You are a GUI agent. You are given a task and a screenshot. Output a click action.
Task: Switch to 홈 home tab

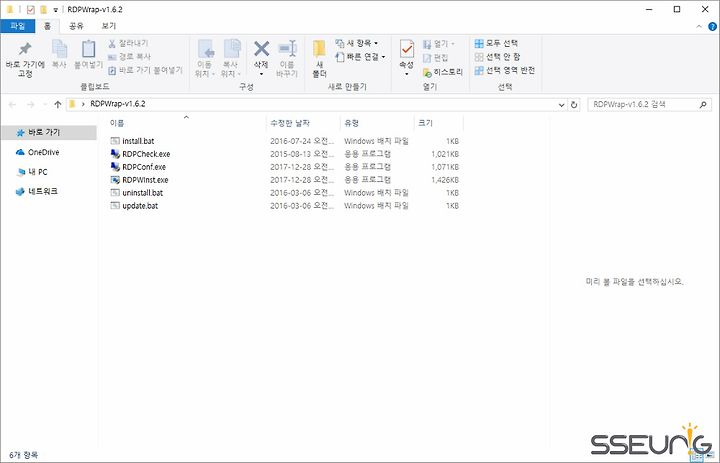point(47,26)
